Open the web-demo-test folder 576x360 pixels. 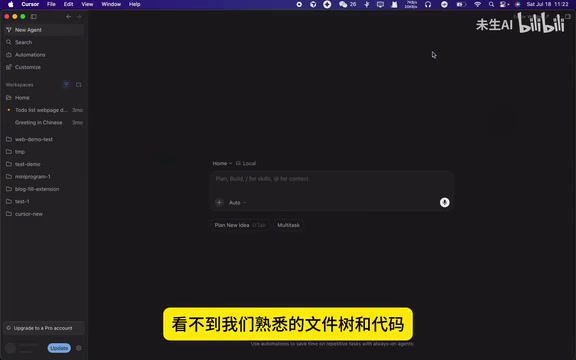[43, 139]
